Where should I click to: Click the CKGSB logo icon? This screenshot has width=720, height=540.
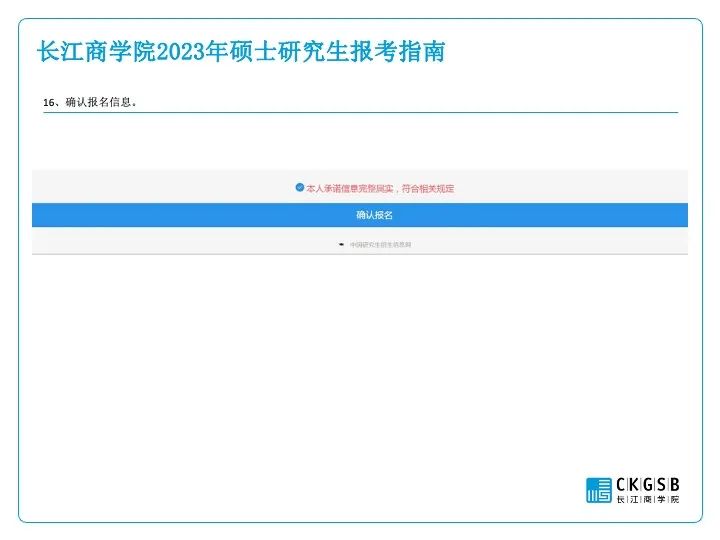(599, 490)
